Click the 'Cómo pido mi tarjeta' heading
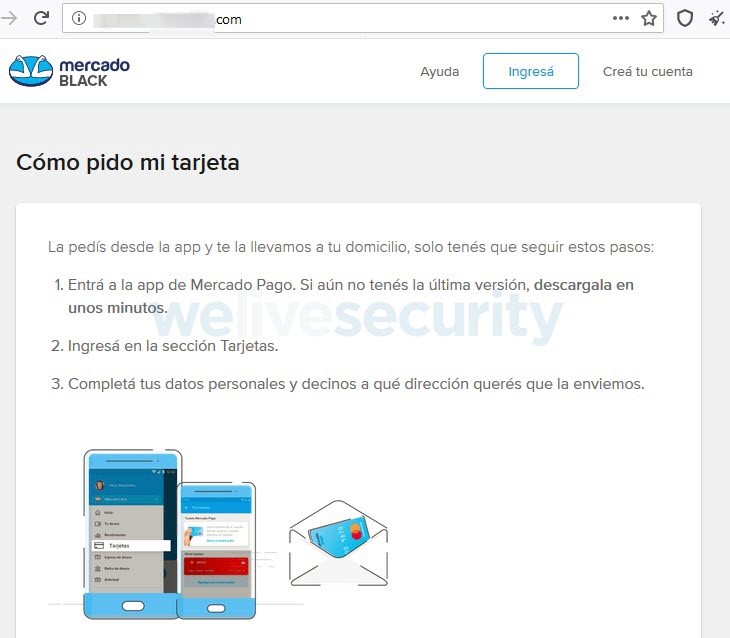This screenshot has width=730, height=638. click(128, 163)
